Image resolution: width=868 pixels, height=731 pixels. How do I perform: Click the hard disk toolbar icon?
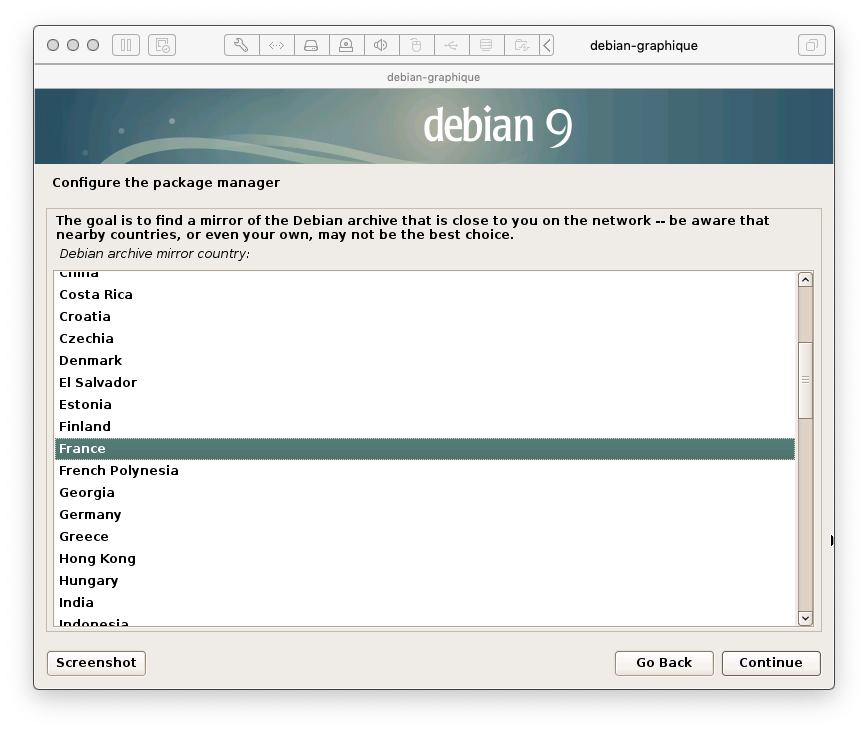tap(311, 45)
